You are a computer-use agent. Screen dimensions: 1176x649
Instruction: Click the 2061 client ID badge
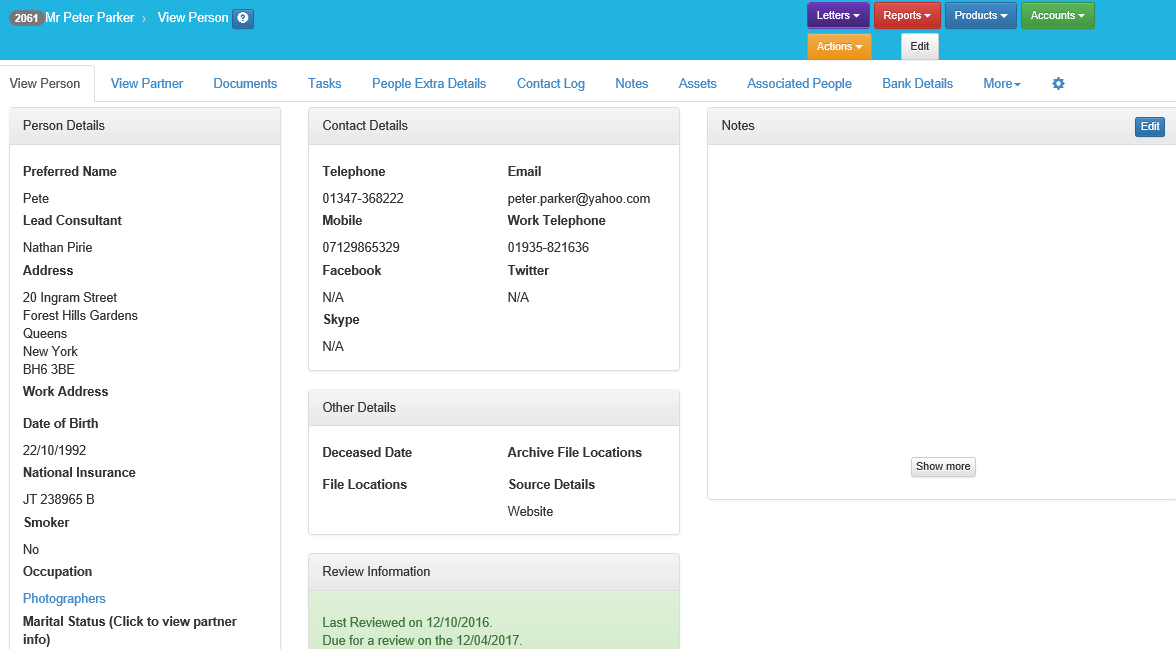26,18
